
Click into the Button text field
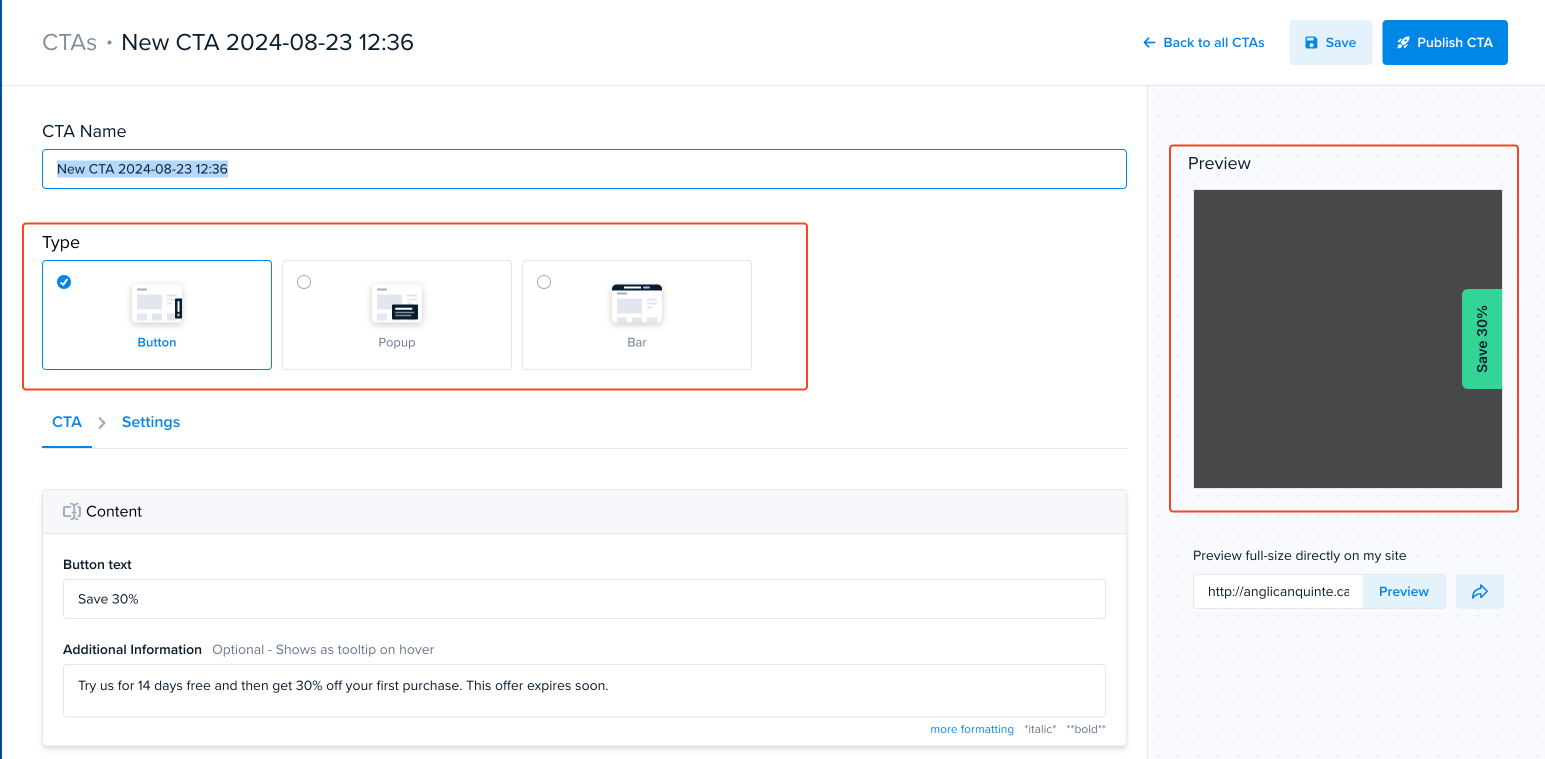coord(584,599)
